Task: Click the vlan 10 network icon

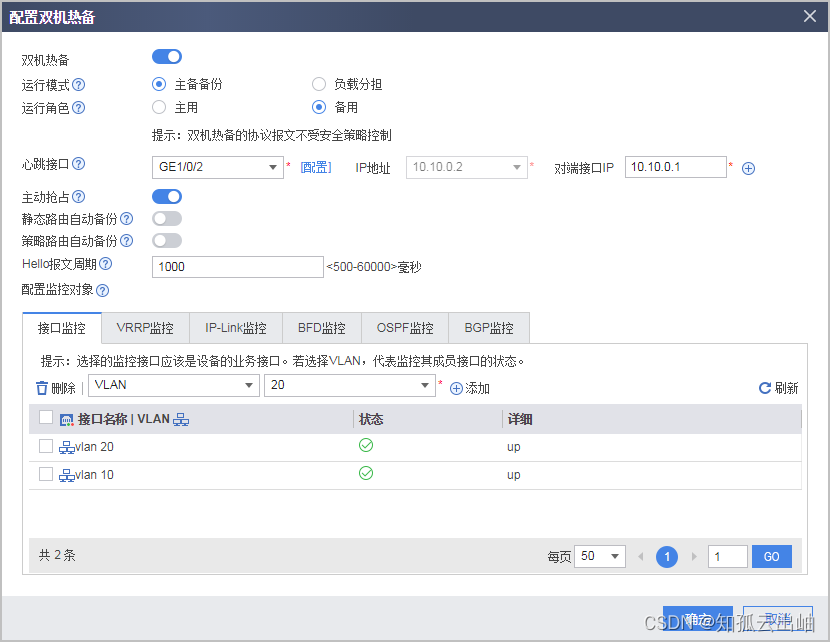Action: point(67,475)
